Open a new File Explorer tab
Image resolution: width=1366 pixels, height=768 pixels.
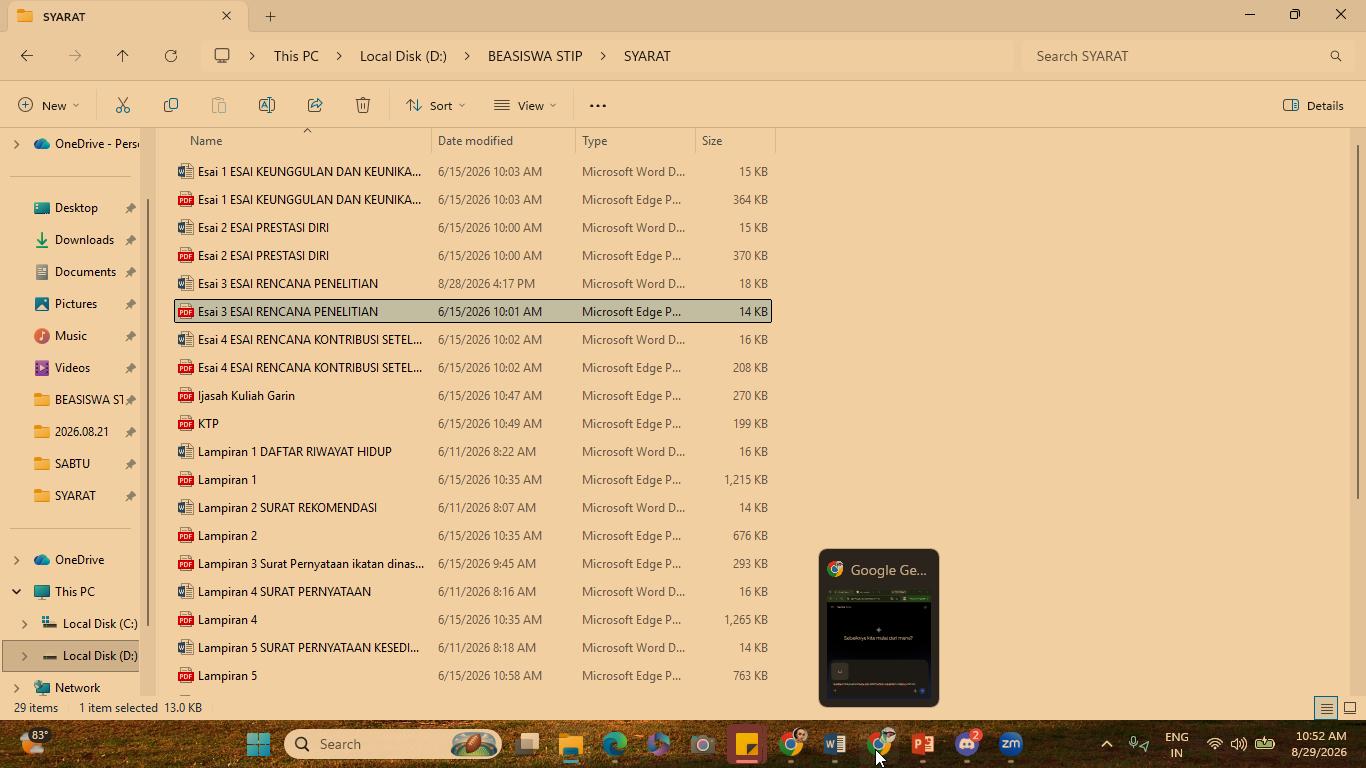coord(270,16)
